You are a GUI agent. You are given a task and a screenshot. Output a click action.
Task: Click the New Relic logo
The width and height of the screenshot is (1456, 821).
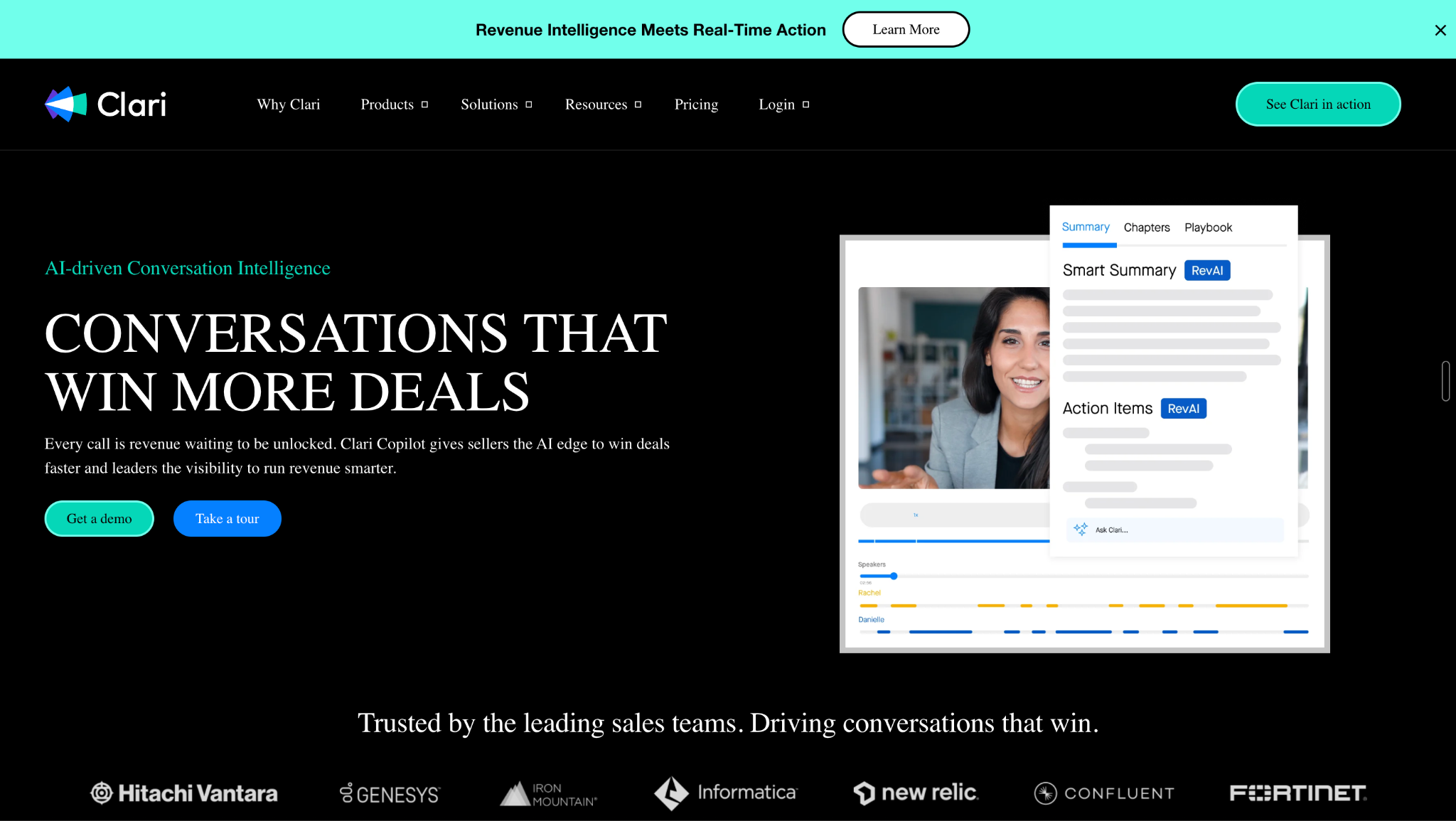[x=916, y=793]
